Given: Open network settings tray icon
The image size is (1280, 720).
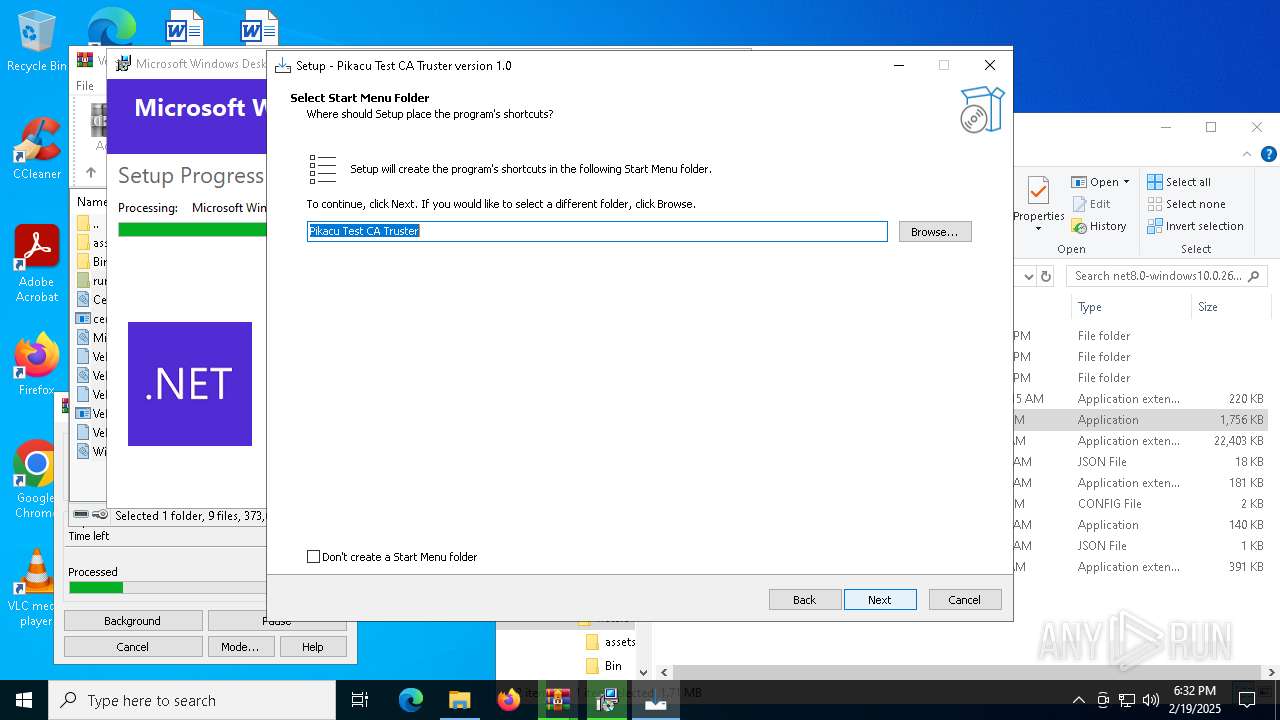Looking at the screenshot, I should tap(1127, 700).
